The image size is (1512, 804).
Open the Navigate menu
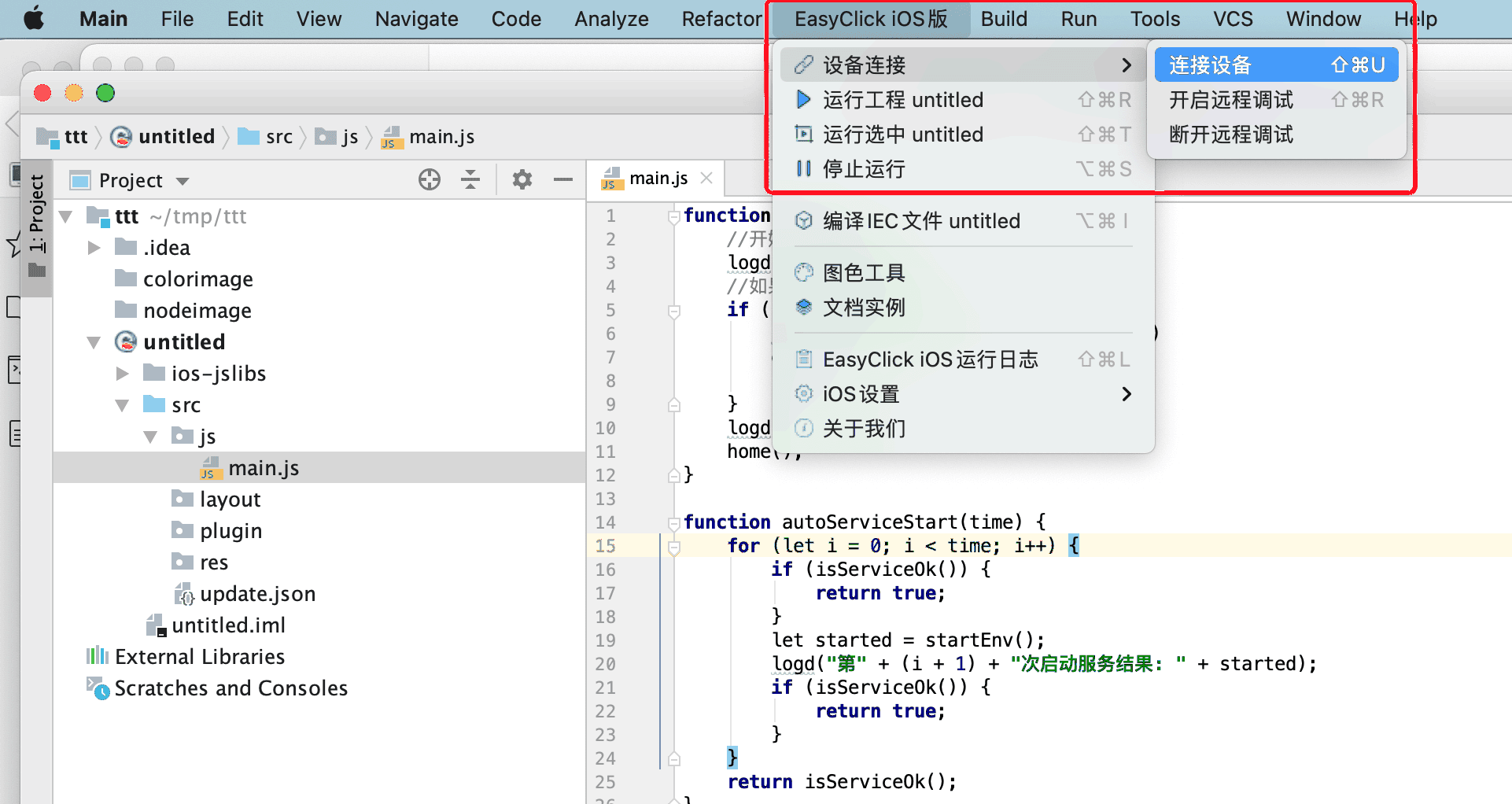click(x=416, y=19)
